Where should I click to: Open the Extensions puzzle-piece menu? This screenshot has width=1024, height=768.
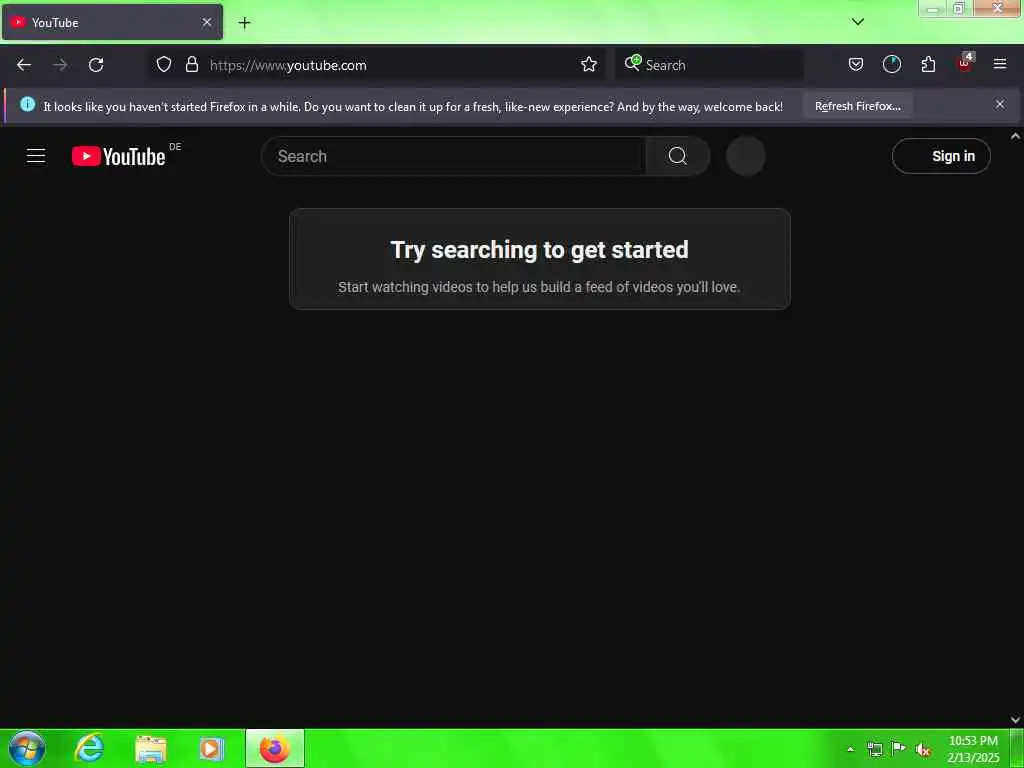[928, 64]
